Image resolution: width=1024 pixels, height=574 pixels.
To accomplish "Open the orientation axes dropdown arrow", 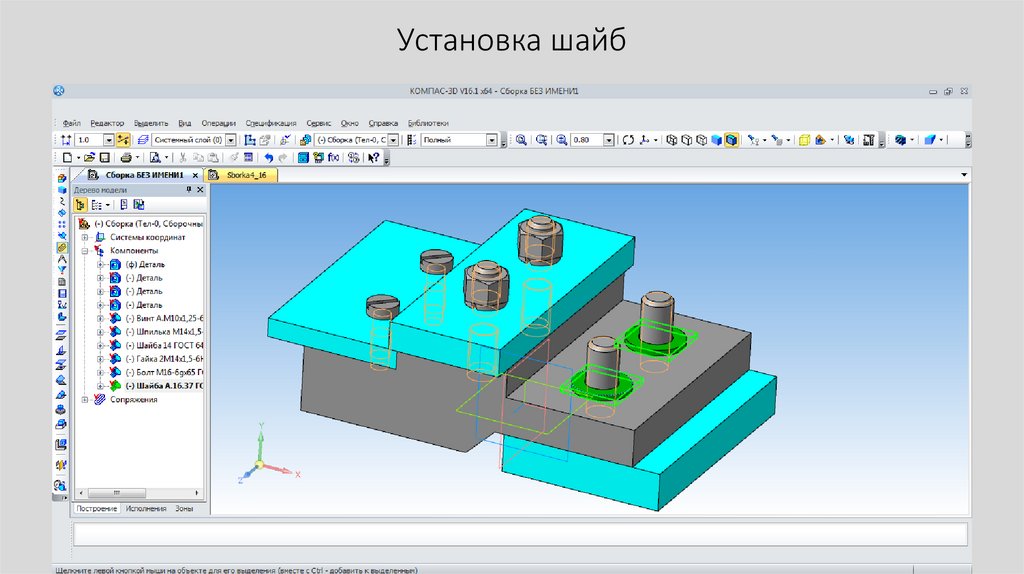I will (x=656, y=140).
